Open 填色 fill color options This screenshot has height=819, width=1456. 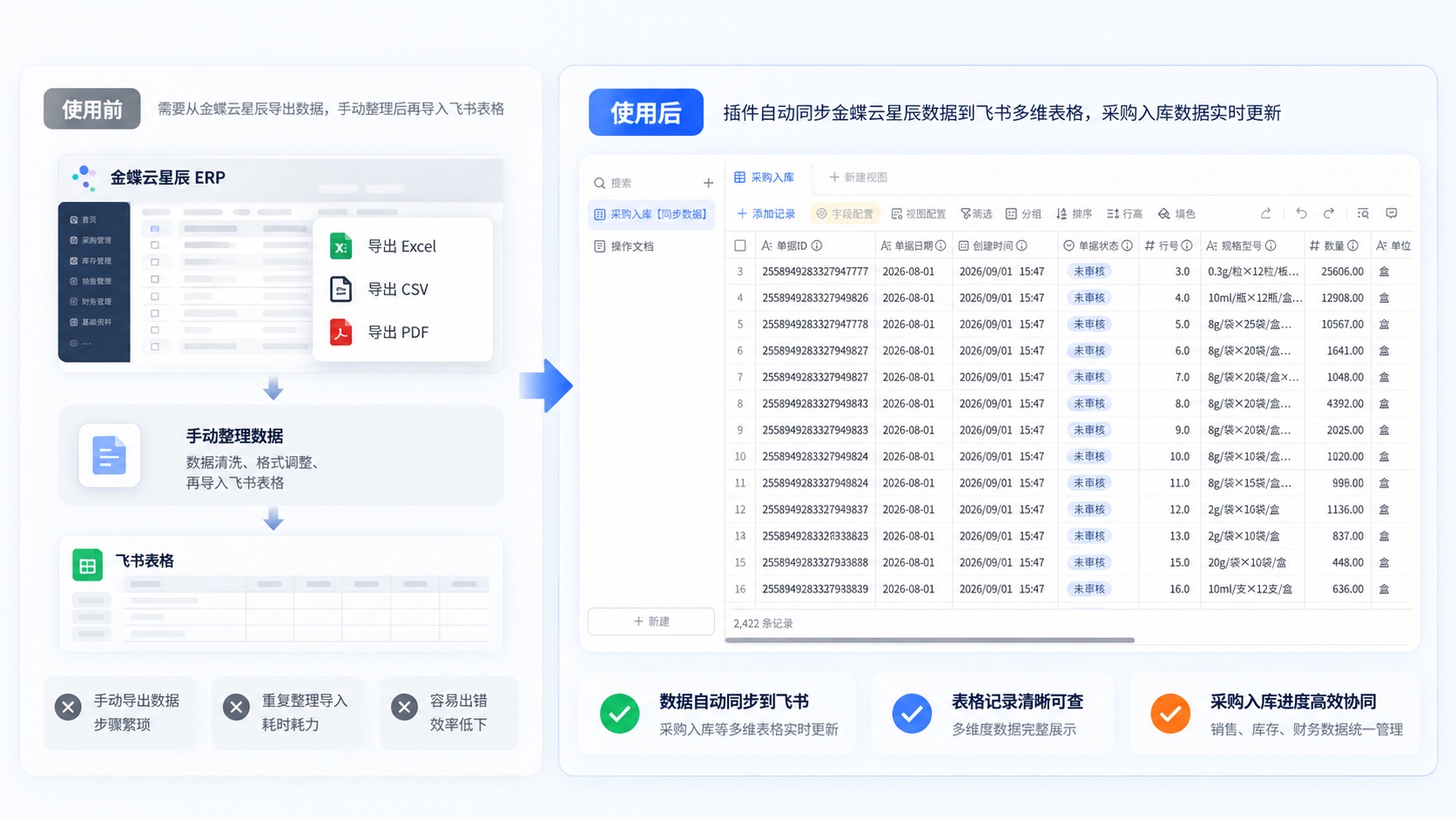pyautogui.click(x=1176, y=213)
